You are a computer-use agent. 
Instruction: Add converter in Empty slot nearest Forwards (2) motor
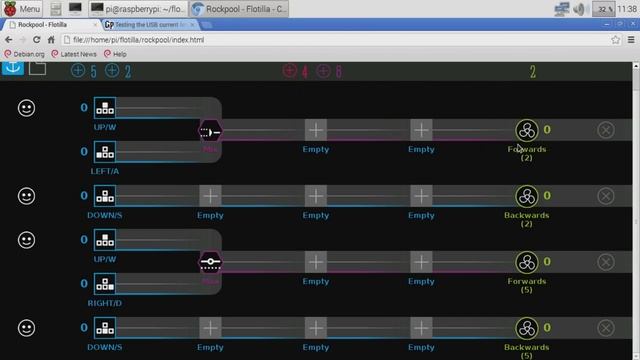[421, 130]
